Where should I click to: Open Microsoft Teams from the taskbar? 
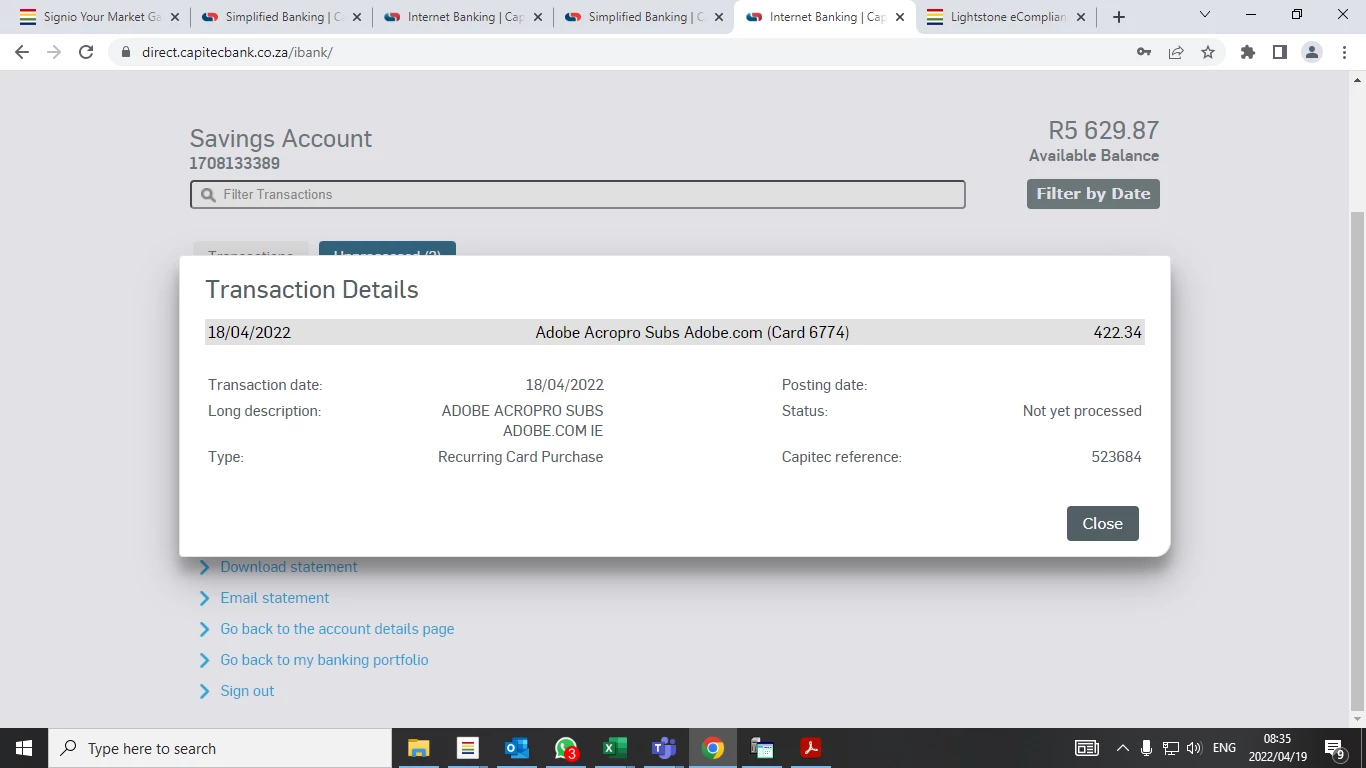(x=663, y=748)
